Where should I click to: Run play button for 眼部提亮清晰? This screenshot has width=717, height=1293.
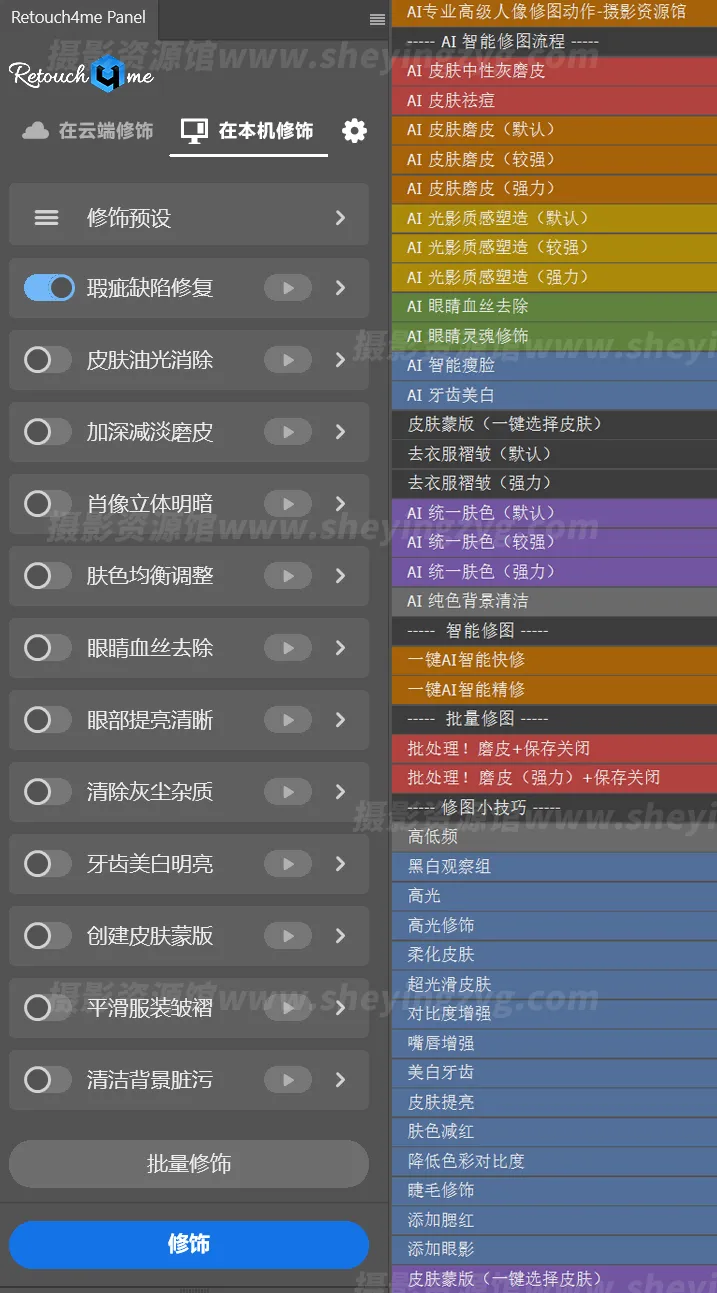click(288, 720)
